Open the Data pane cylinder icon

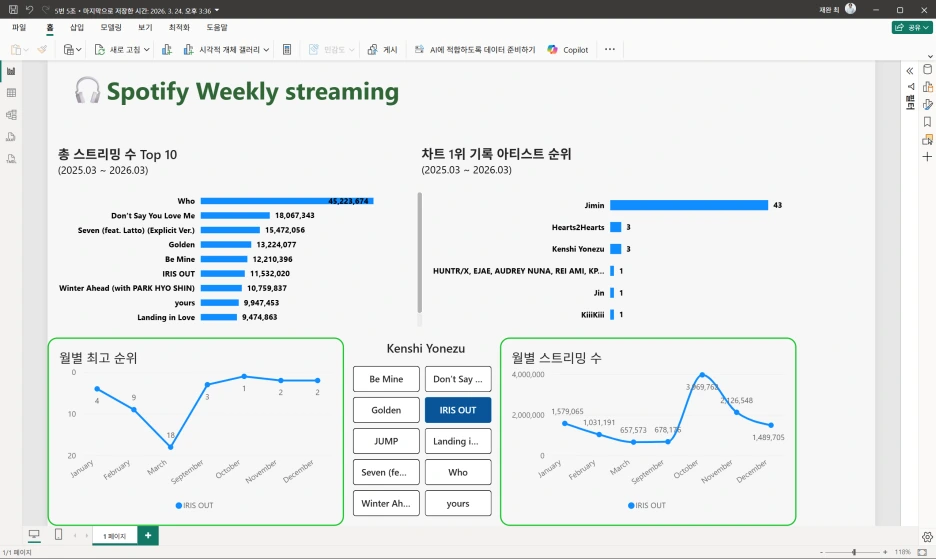927,69
